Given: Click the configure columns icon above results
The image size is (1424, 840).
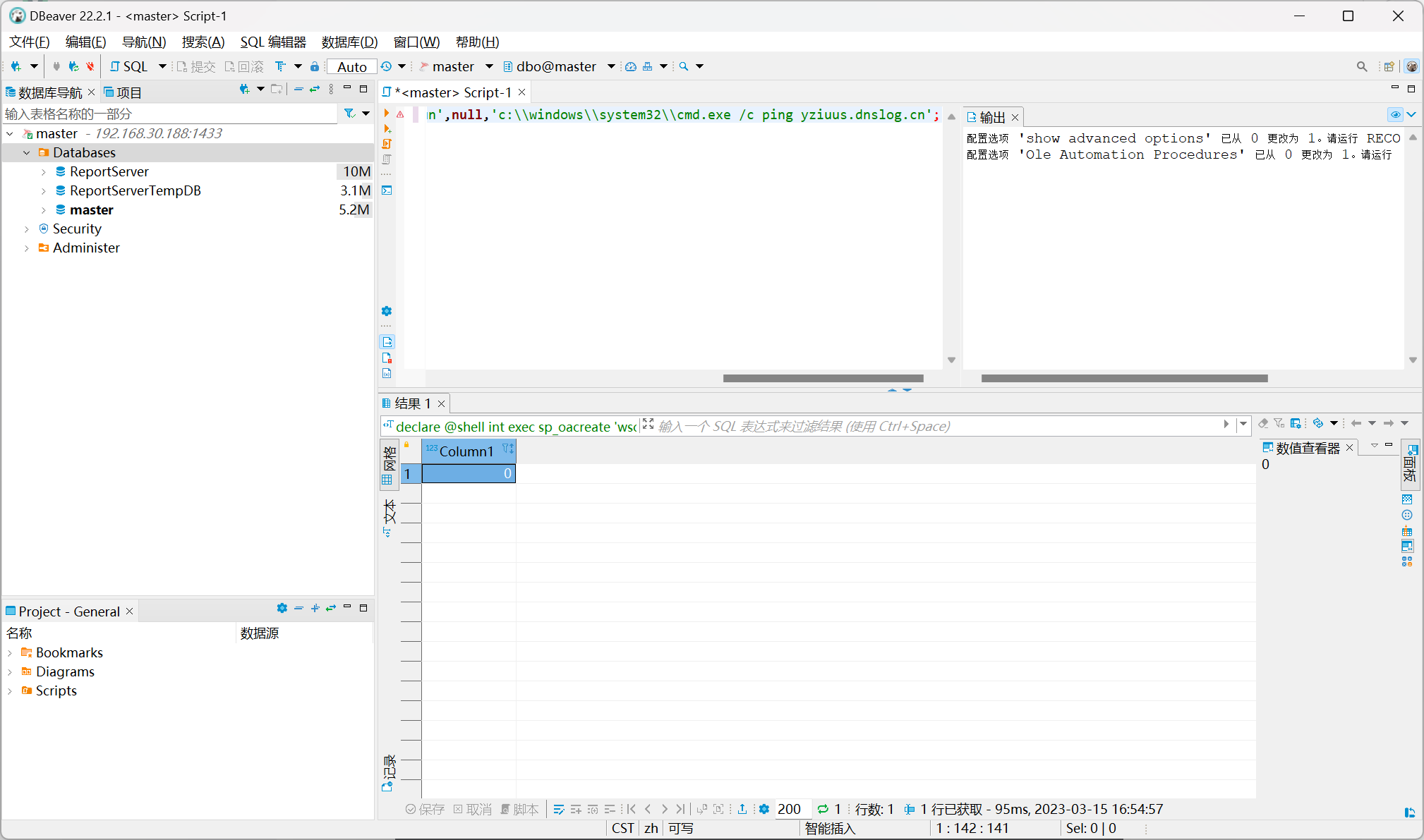Looking at the screenshot, I should coord(1296,423).
